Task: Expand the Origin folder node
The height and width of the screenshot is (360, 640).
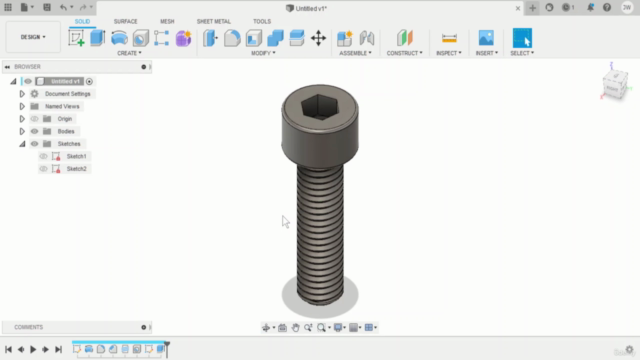Action: (x=22, y=119)
